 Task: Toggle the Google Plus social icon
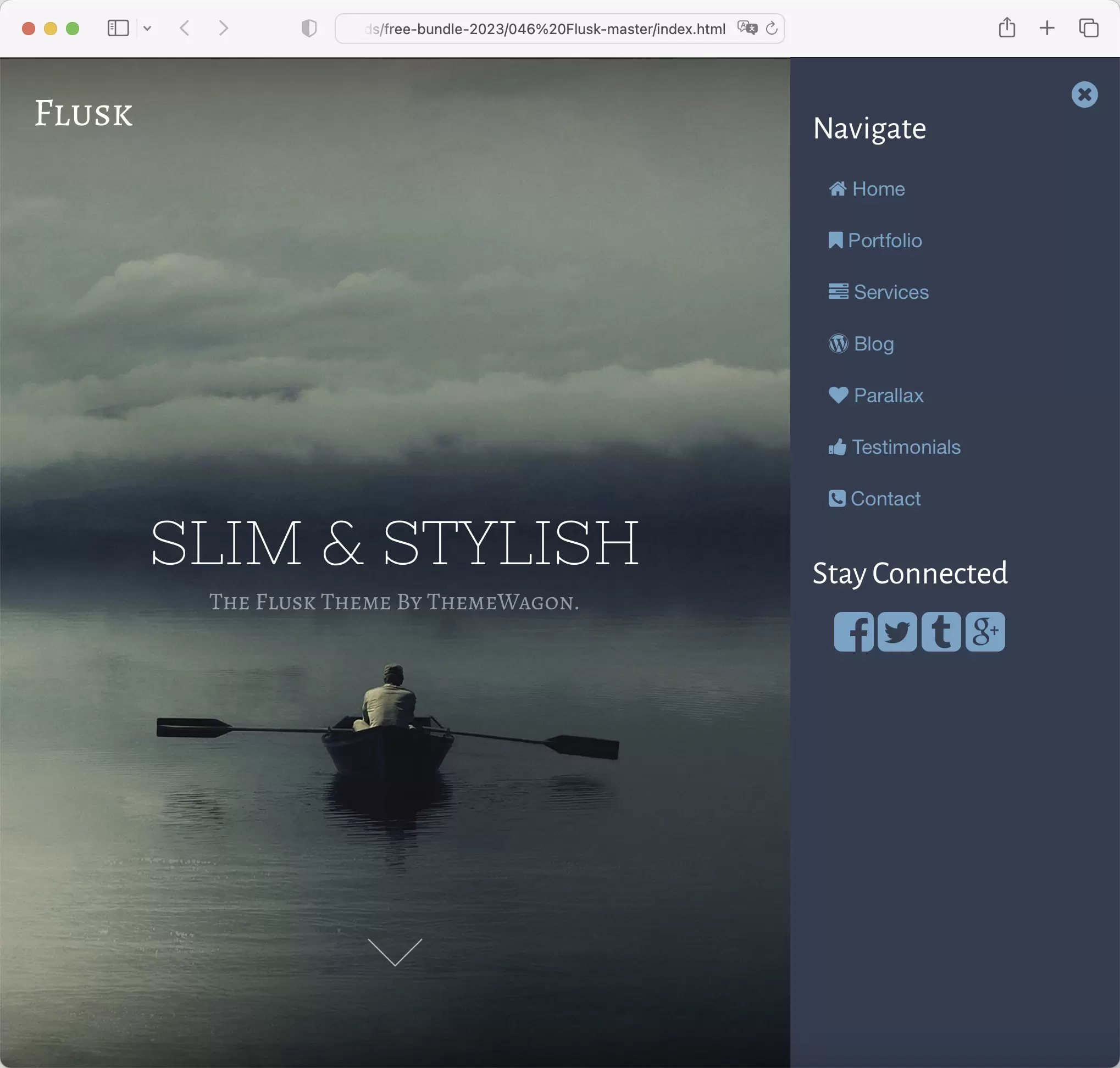984,631
